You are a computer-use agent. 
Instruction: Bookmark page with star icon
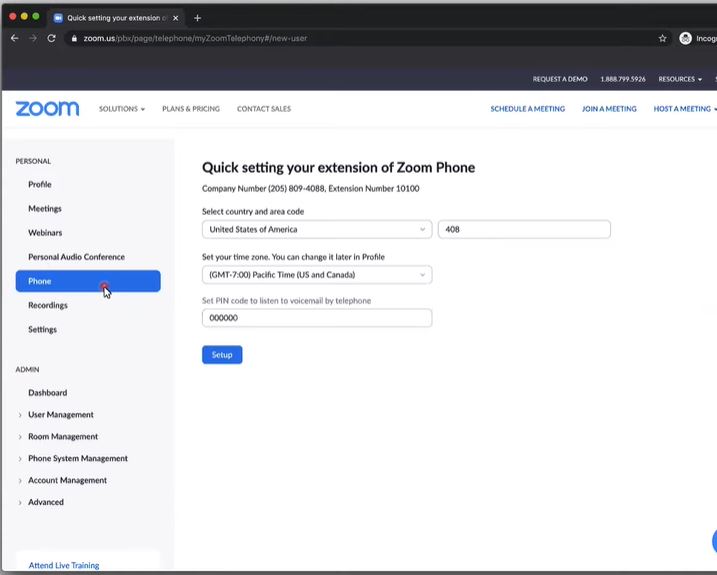coord(662,38)
